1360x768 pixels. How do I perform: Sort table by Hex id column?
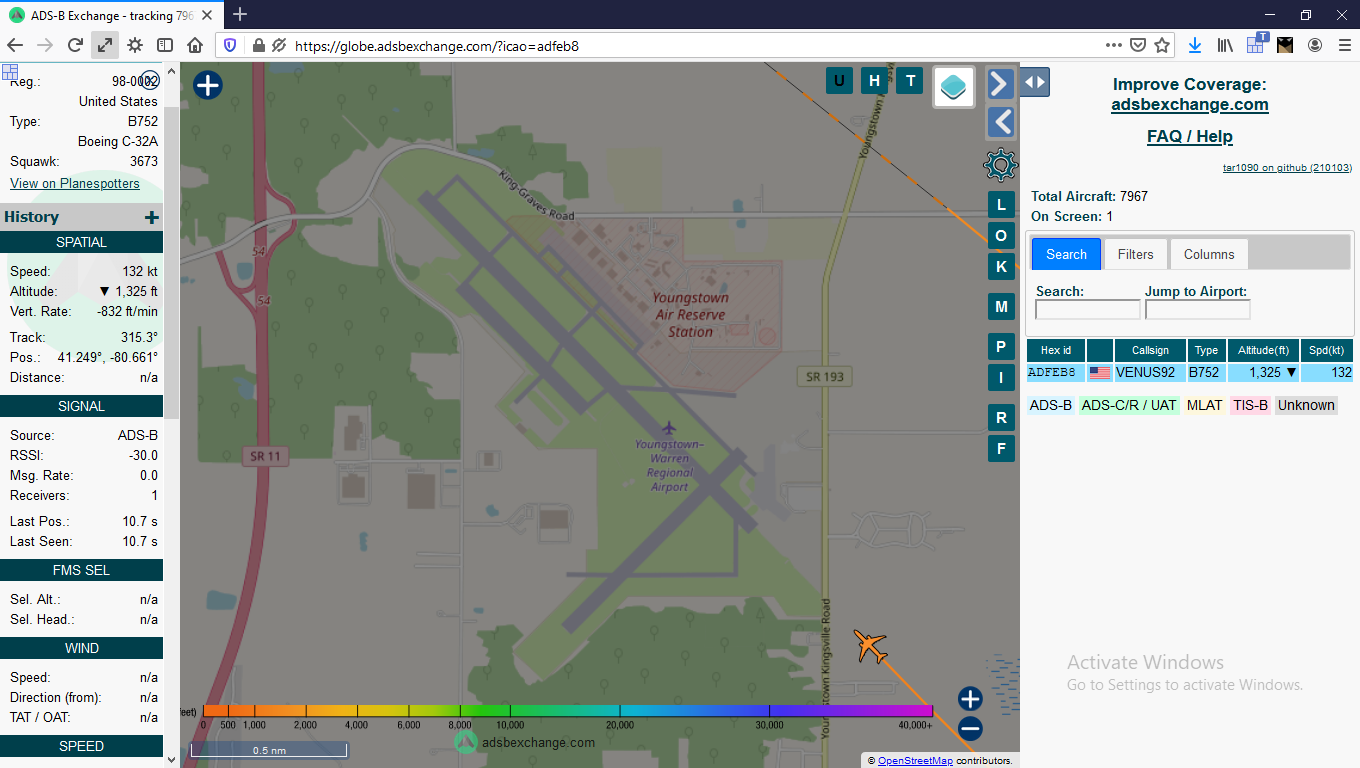coord(1056,350)
